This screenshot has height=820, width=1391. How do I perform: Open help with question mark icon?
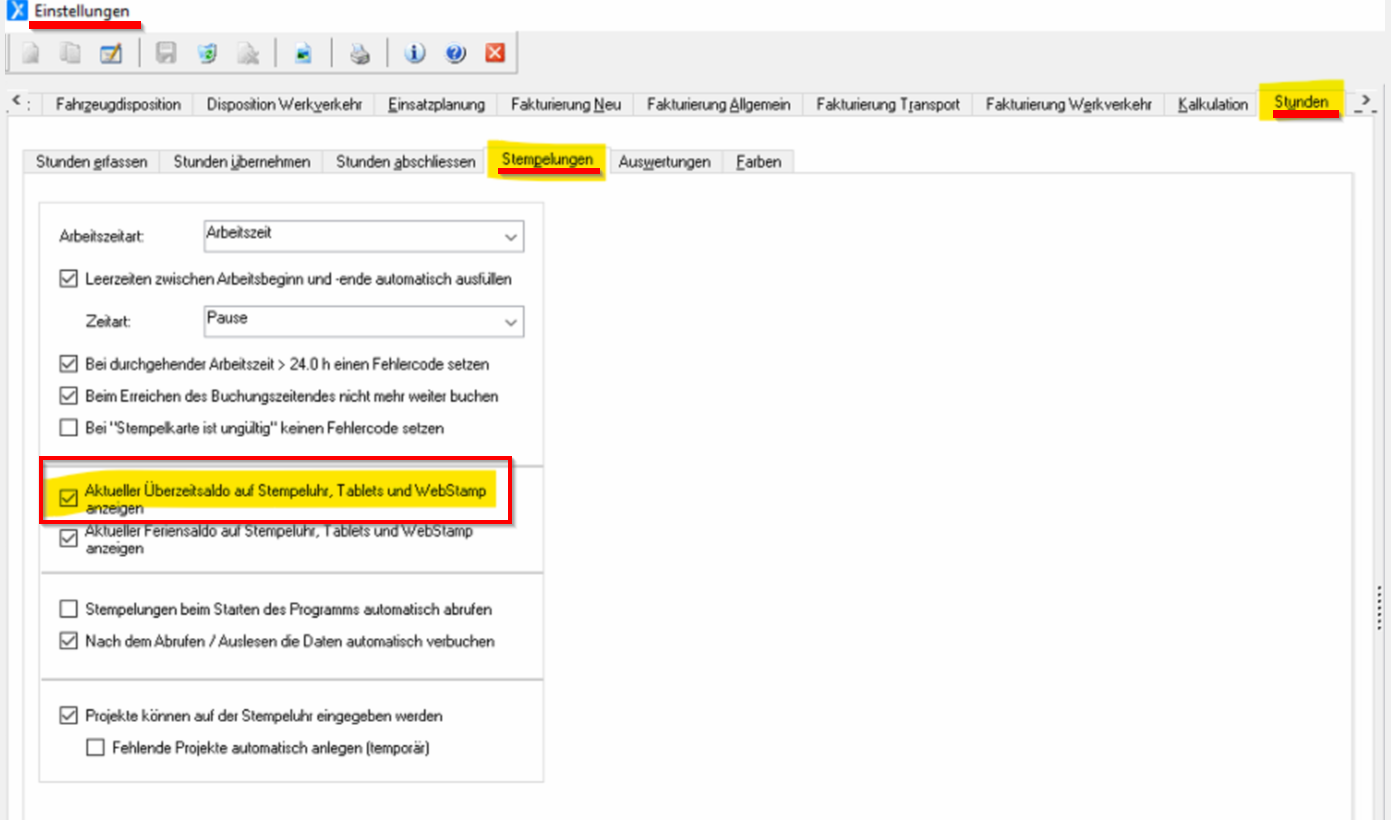coord(455,54)
